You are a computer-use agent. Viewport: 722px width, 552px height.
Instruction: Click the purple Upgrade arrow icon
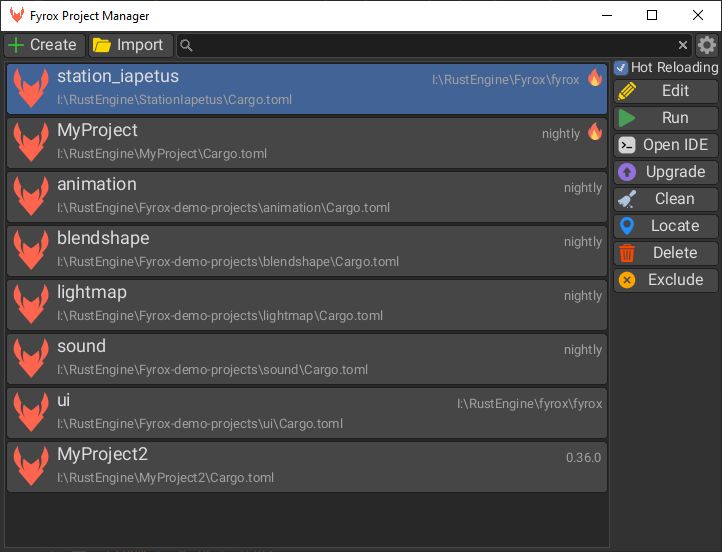(x=627, y=172)
